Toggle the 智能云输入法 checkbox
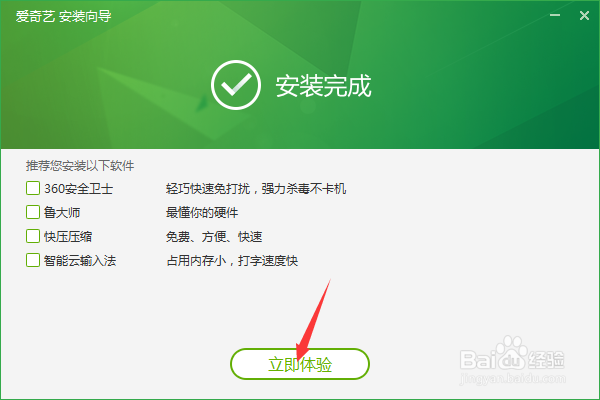The image size is (600, 400). tap(33, 260)
